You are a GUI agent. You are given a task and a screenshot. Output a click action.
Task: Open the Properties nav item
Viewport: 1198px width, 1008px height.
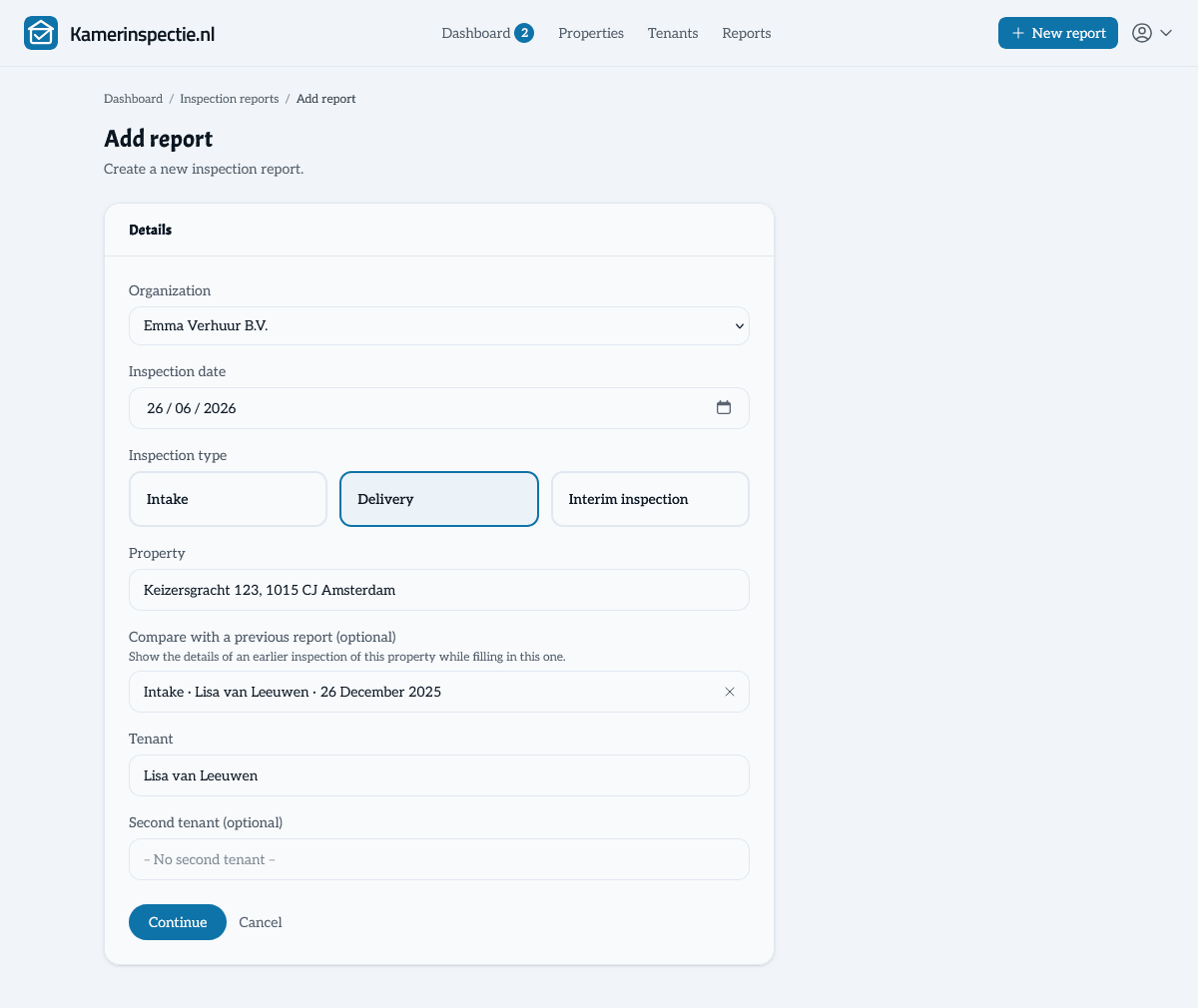(x=591, y=33)
